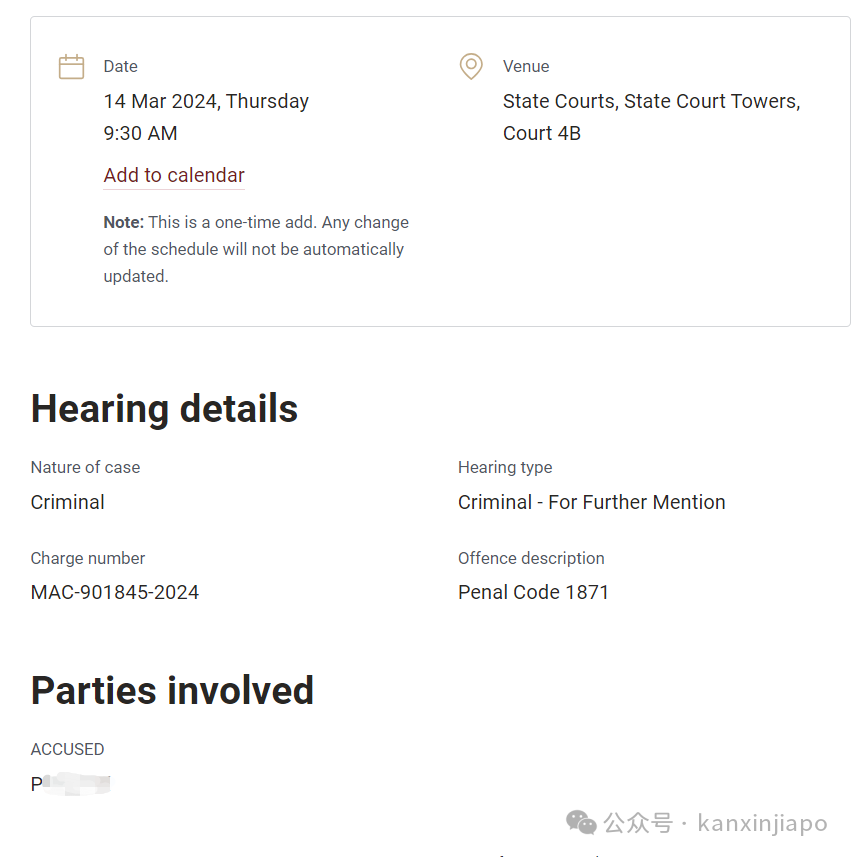Select the Criminal - For Further Mention text
855x857 pixels.
click(592, 502)
